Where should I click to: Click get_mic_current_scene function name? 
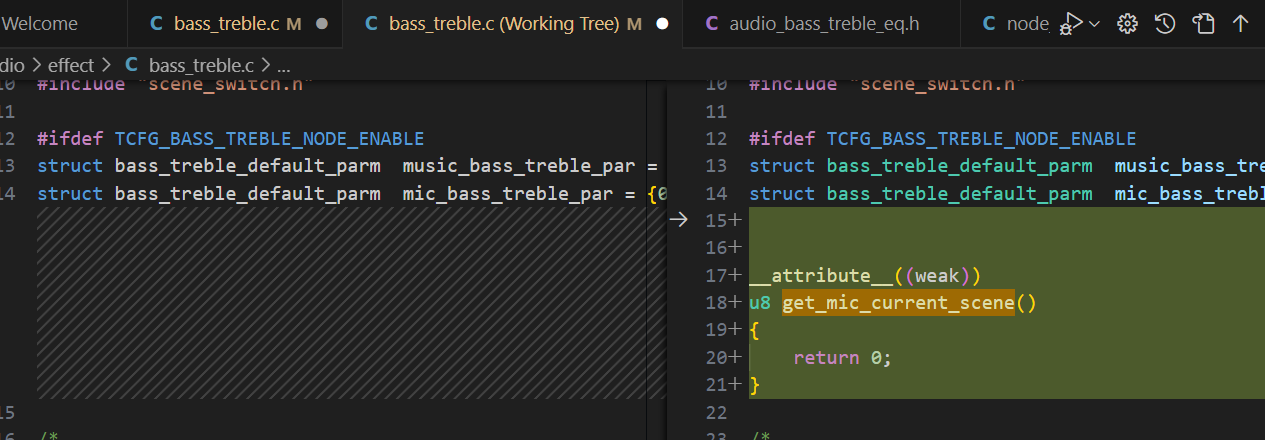(x=898, y=302)
